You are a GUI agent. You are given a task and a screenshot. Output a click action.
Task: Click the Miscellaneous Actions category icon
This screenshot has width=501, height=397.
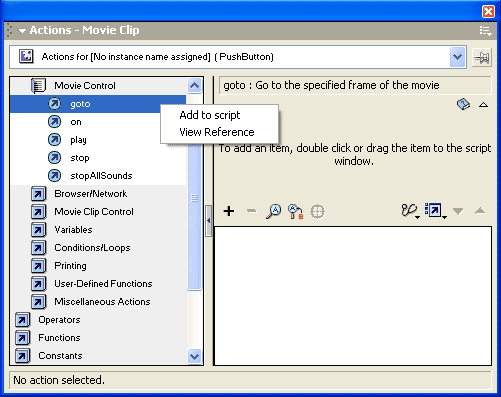pyautogui.click(x=38, y=302)
